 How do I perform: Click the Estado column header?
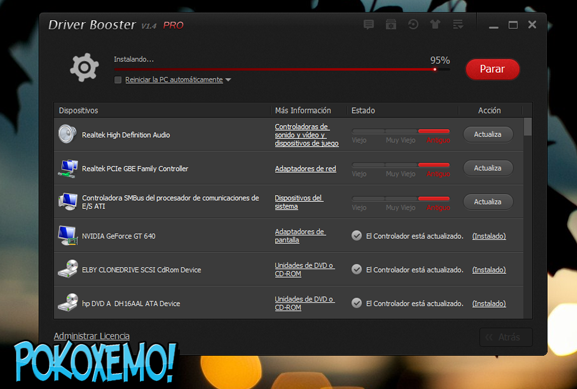click(x=363, y=110)
